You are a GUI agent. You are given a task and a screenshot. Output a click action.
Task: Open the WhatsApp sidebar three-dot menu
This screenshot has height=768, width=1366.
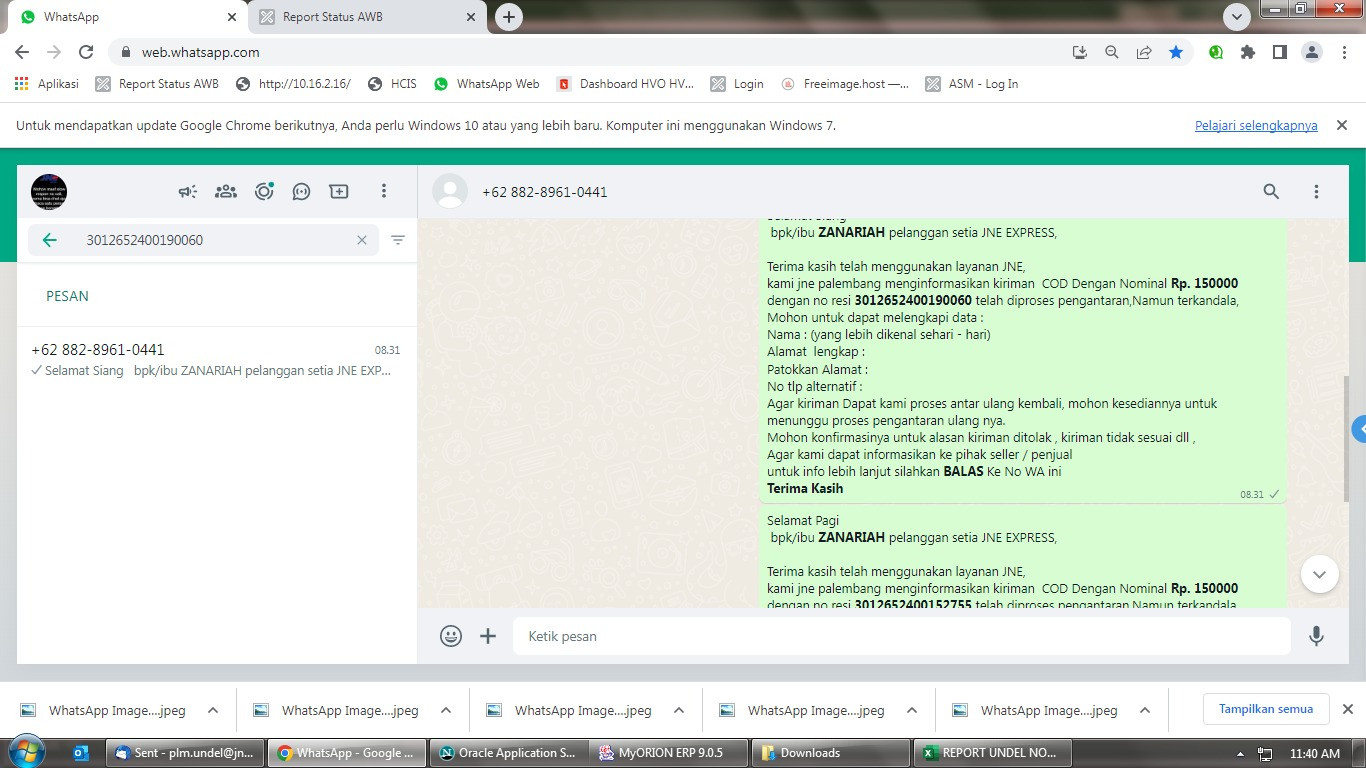(384, 191)
